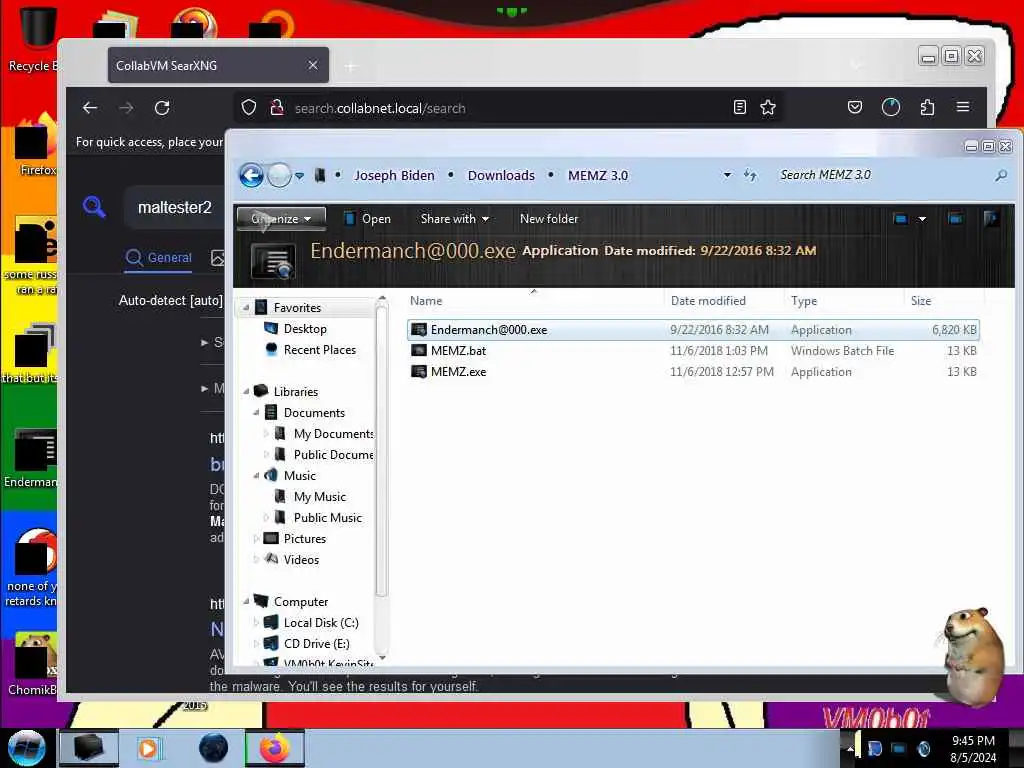1024x768 pixels.
Task: Click Explorer forward navigation arrow
Action: pos(280,175)
